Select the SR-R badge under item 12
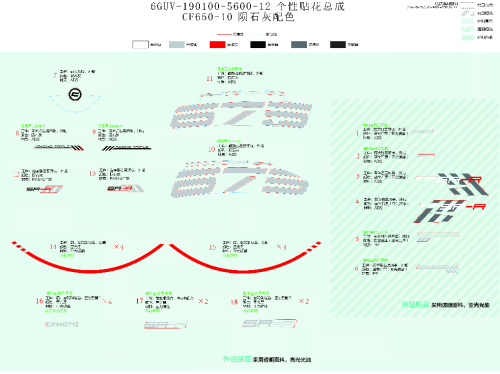The width and height of the screenshot is (500, 374). (44, 189)
